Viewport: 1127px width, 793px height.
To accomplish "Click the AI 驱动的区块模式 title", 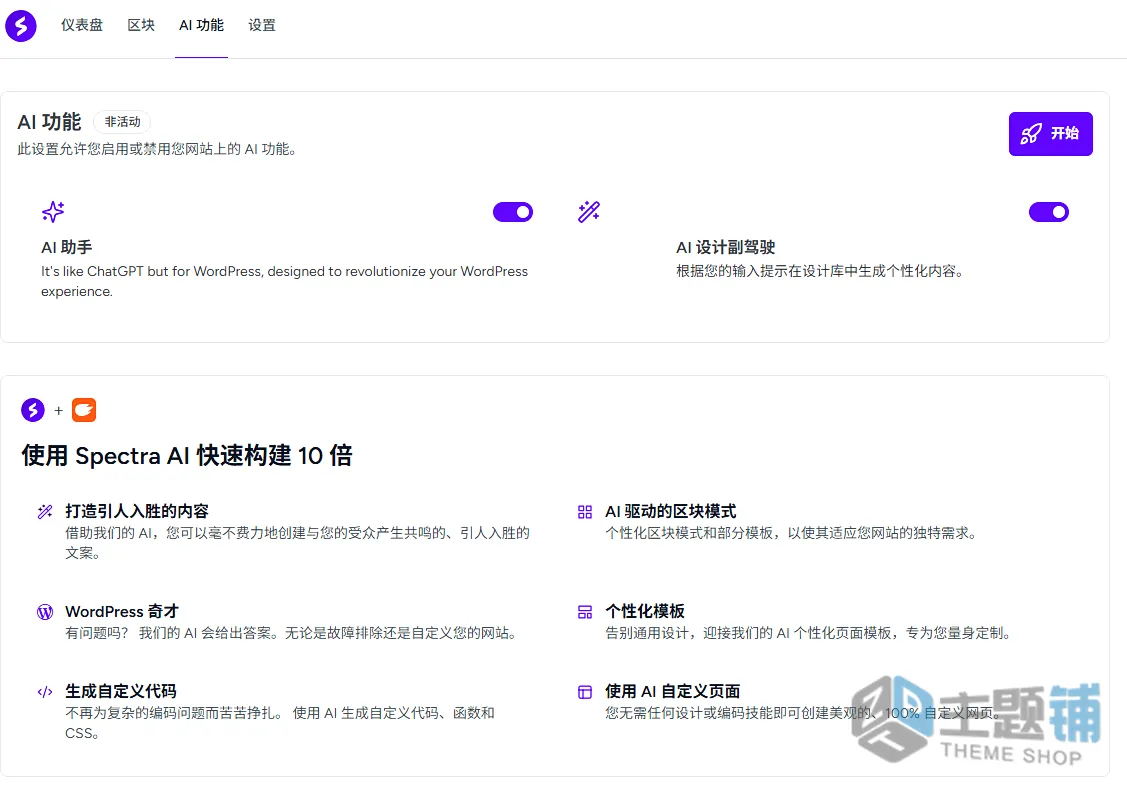I will pos(671,511).
